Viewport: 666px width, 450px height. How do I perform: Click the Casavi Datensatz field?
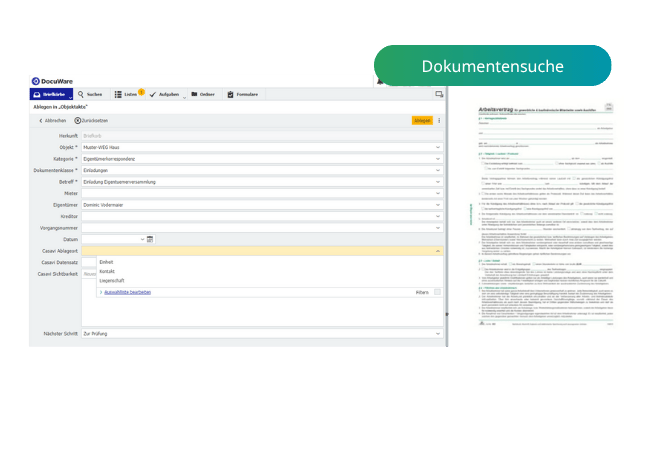coord(89,263)
